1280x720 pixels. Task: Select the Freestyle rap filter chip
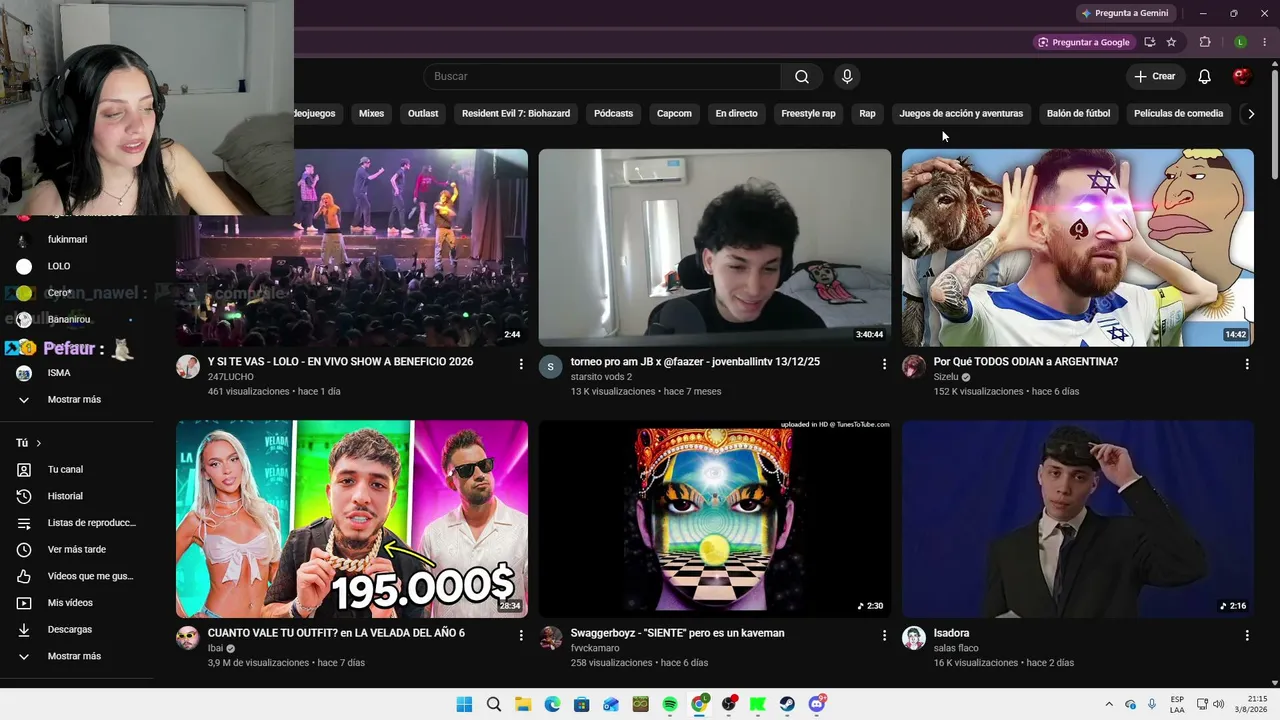[x=808, y=114]
